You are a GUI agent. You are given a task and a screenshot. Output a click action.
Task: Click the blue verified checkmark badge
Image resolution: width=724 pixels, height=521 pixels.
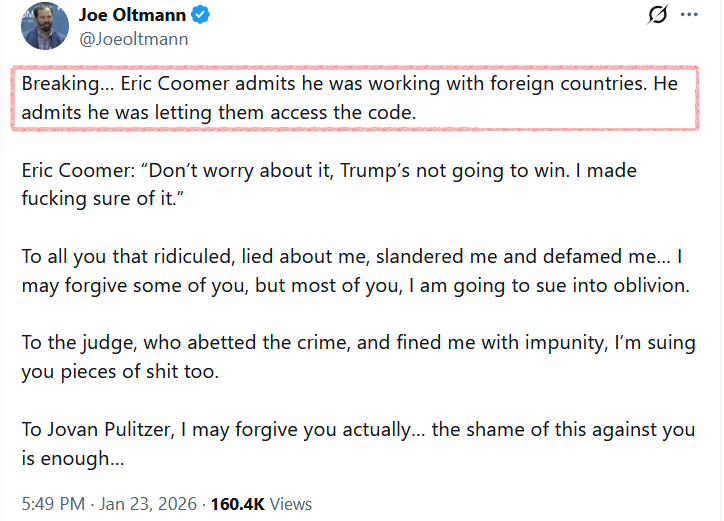pyautogui.click(x=200, y=15)
